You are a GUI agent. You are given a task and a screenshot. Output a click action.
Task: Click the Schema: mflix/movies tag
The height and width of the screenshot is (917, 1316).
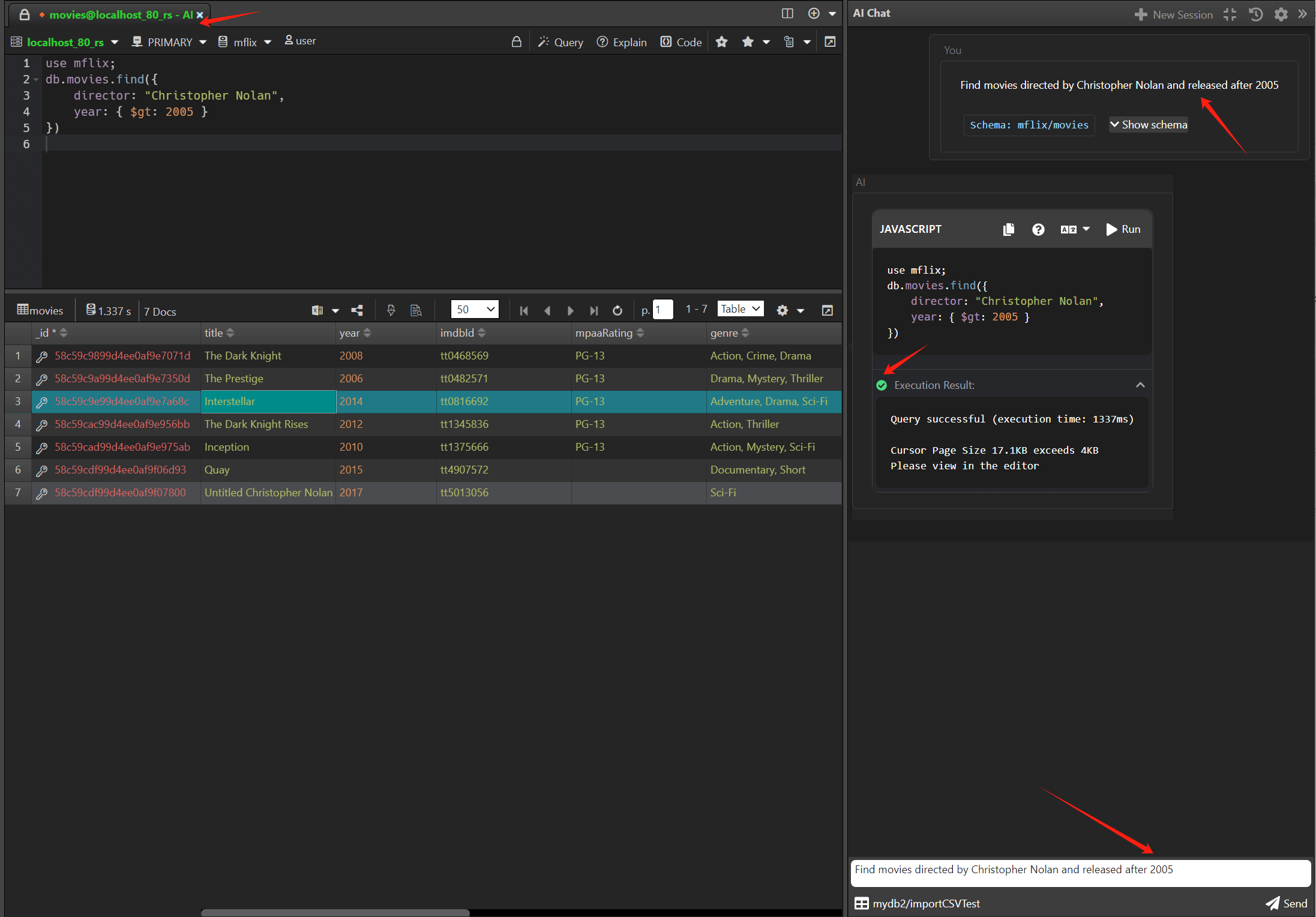(x=1029, y=125)
